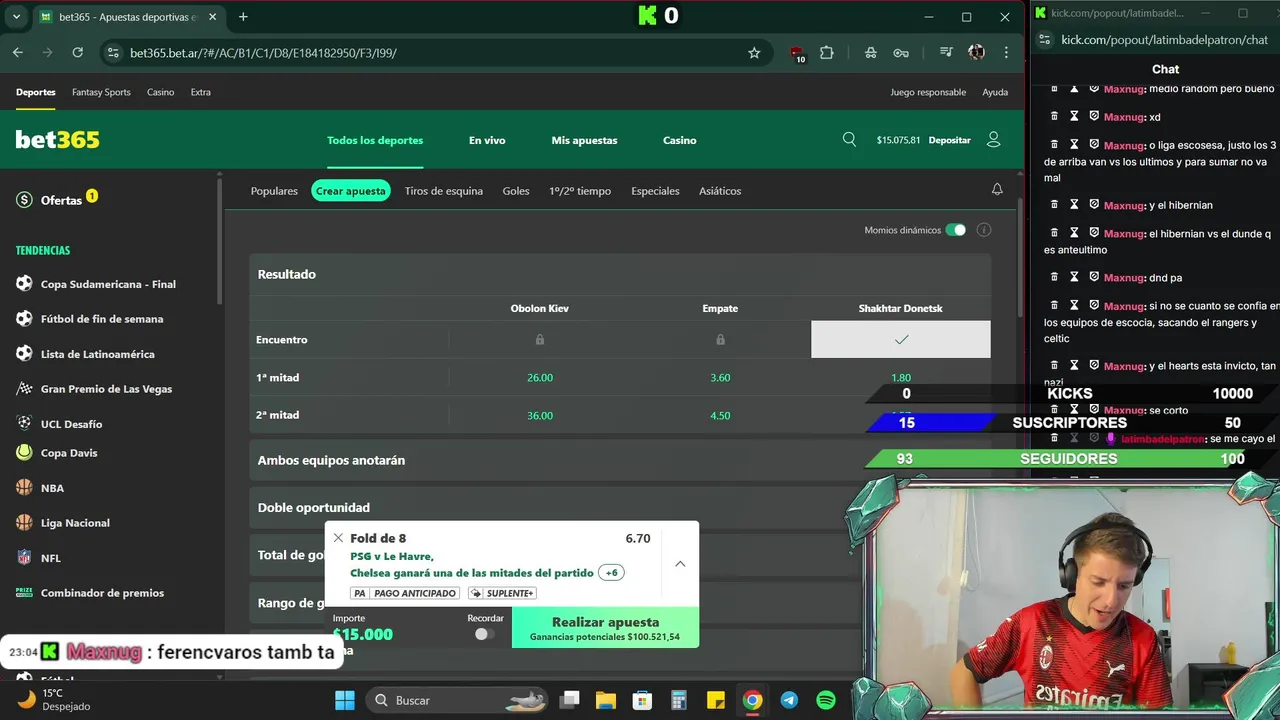The height and width of the screenshot is (720, 1280).
Task: Open Combinador de premios in sidebar
Action: coord(102,593)
